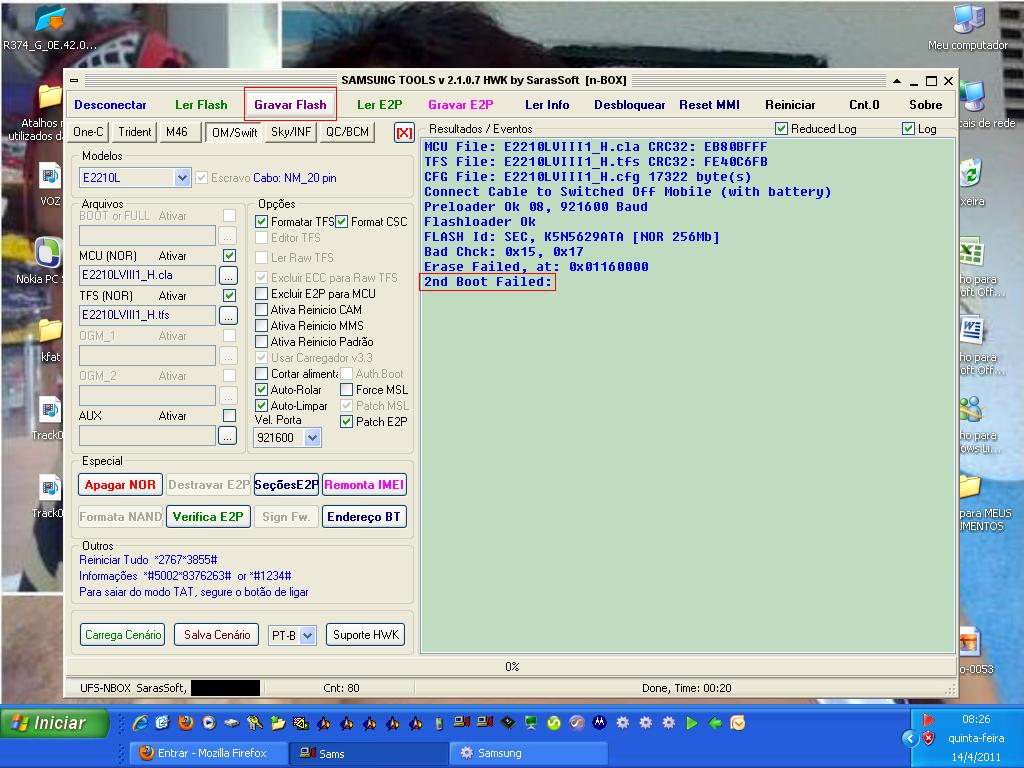This screenshot has height=768, width=1024.
Task: Click the Motorola quick launch icon
Action: point(600,723)
